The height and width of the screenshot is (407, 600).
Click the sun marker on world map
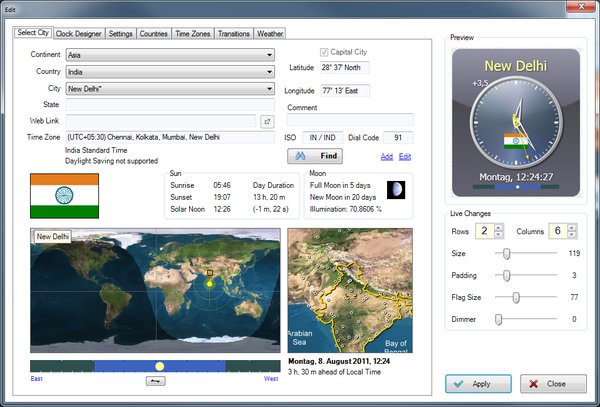coord(210,284)
